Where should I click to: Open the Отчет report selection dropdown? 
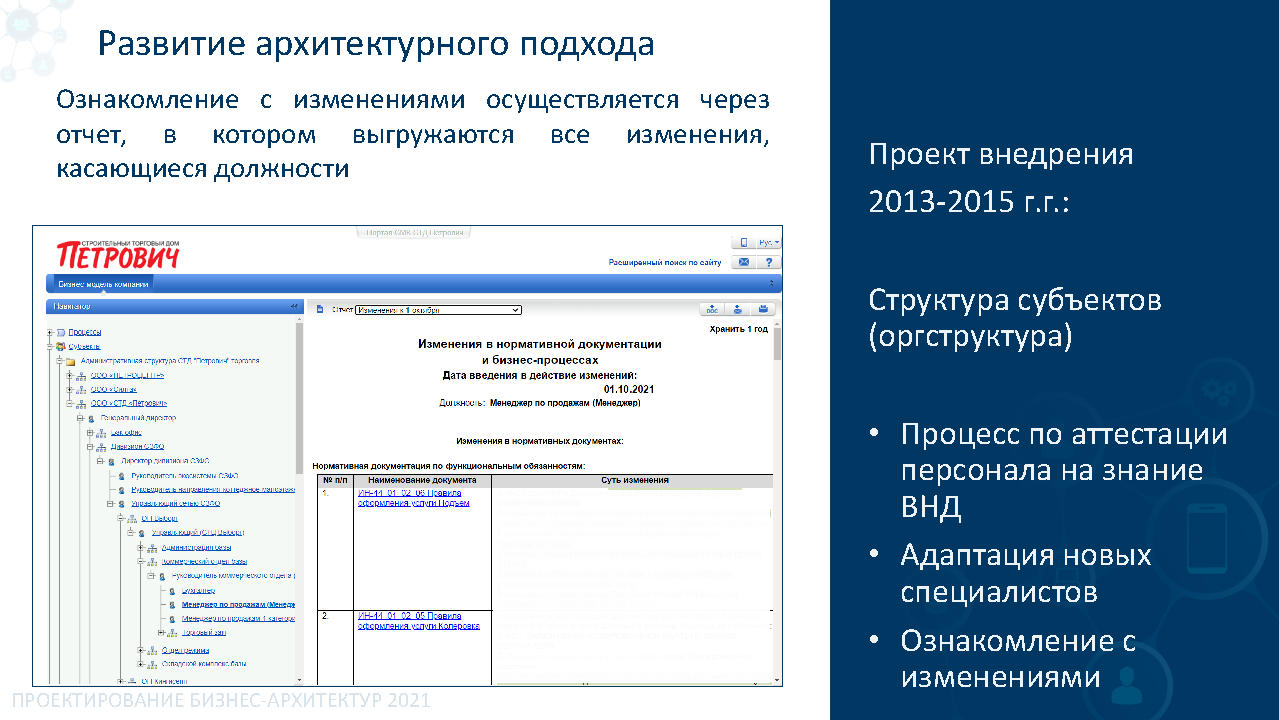438,309
